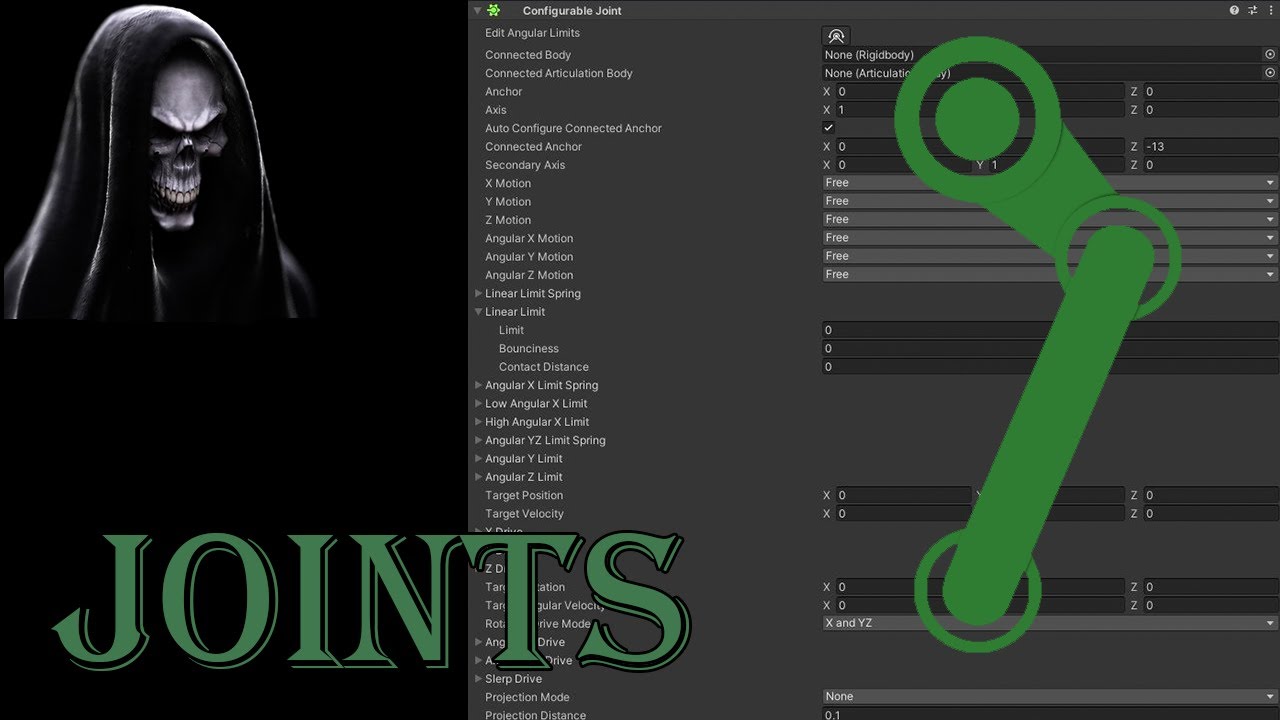
Task: Click the Edit Angular Limits label
Action: (x=532, y=33)
